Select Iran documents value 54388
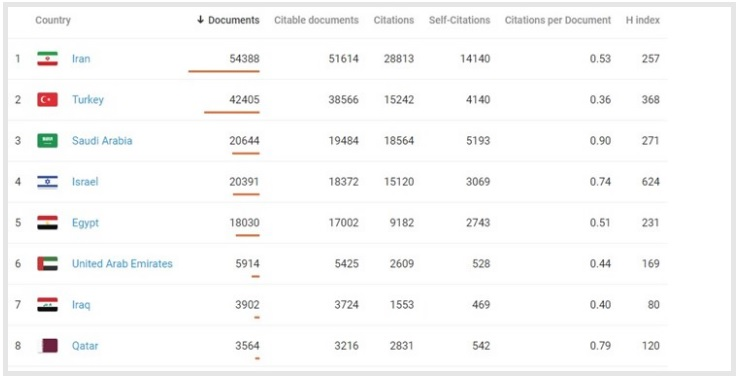 click(244, 59)
